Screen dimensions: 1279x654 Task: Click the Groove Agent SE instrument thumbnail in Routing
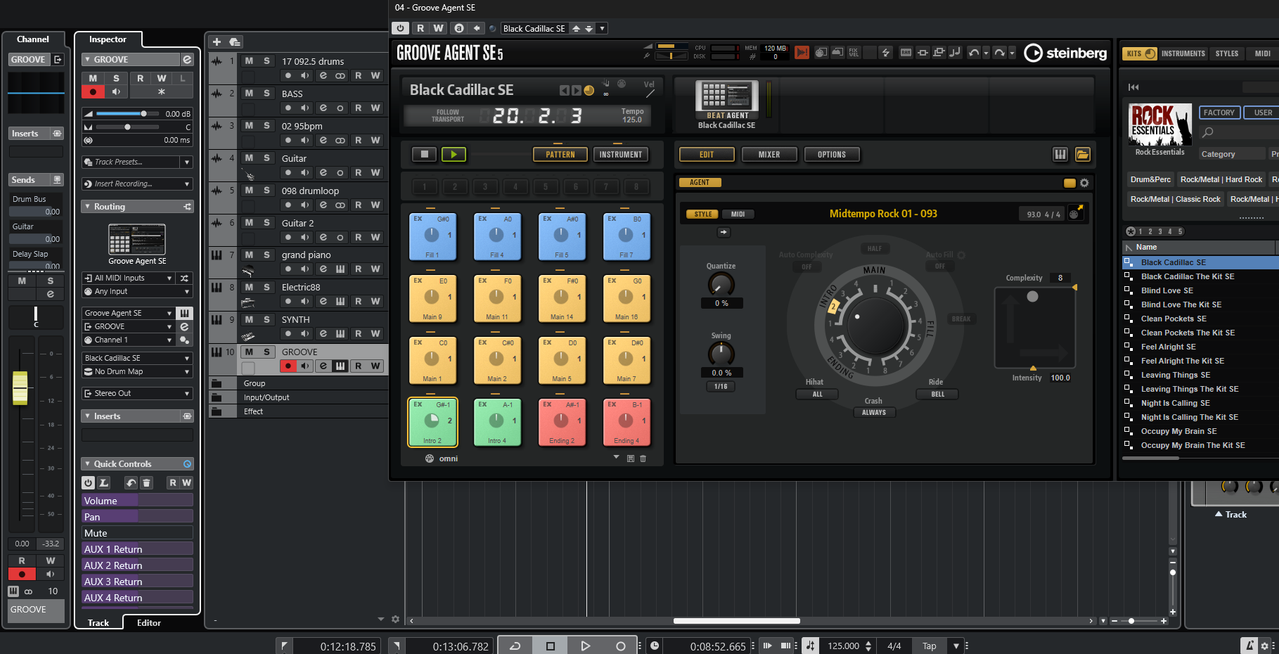pos(137,240)
